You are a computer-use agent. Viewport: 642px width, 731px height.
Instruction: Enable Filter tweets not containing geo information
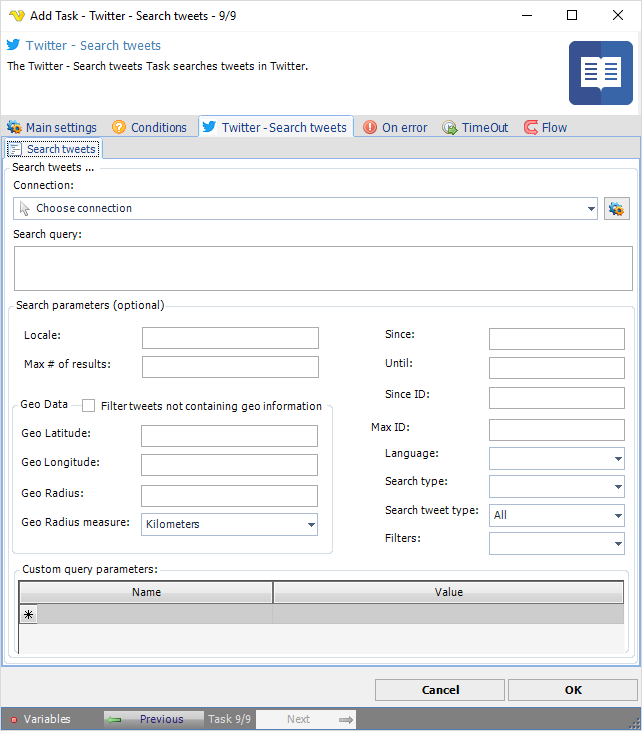[89, 406]
